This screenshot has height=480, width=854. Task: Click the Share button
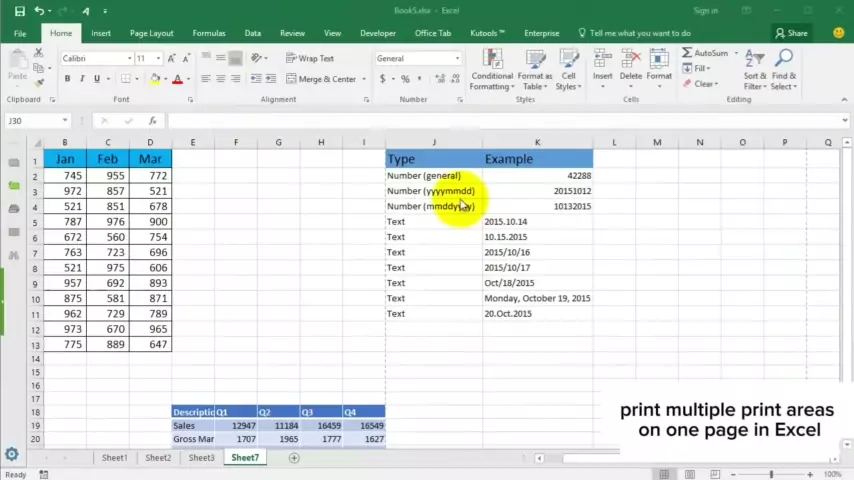point(791,33)
